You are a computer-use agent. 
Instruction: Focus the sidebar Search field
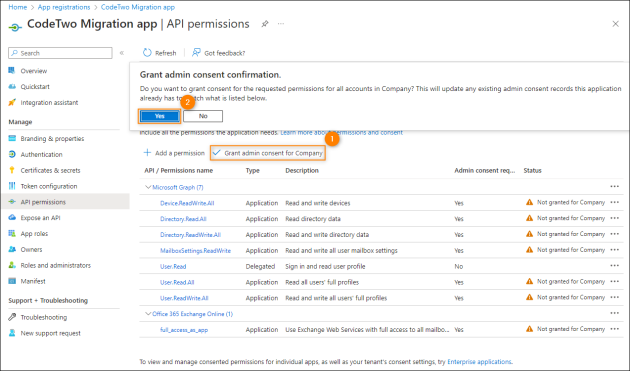(x=60, y=53)
